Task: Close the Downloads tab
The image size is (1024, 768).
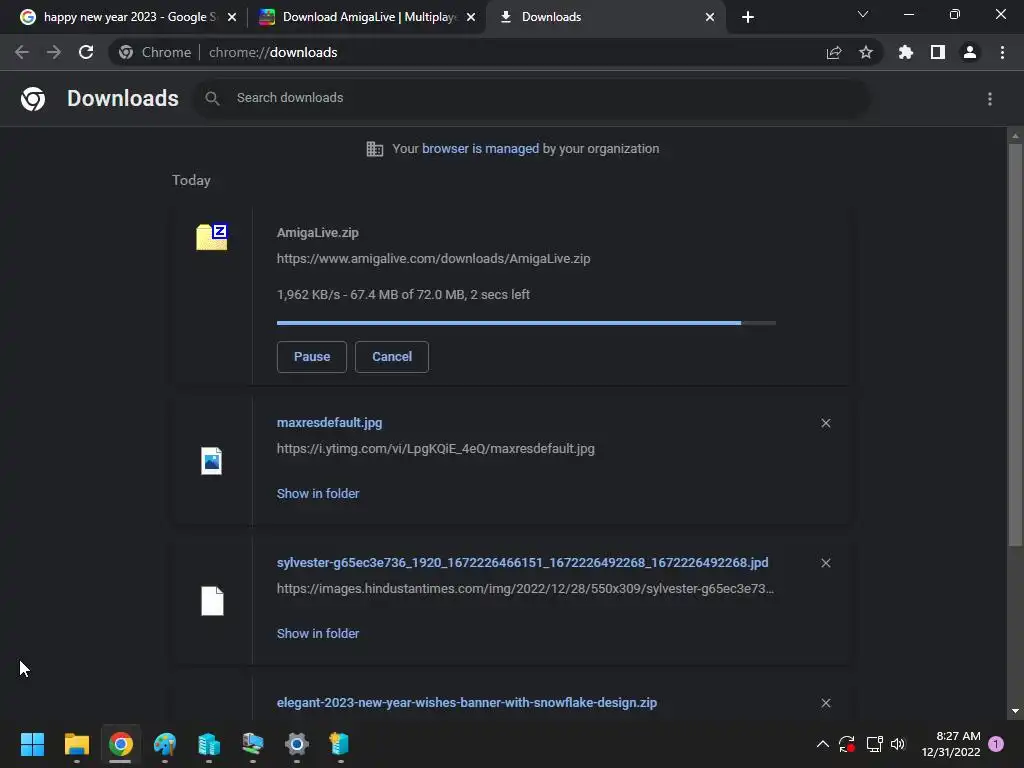Action: (x=710, y=18)
